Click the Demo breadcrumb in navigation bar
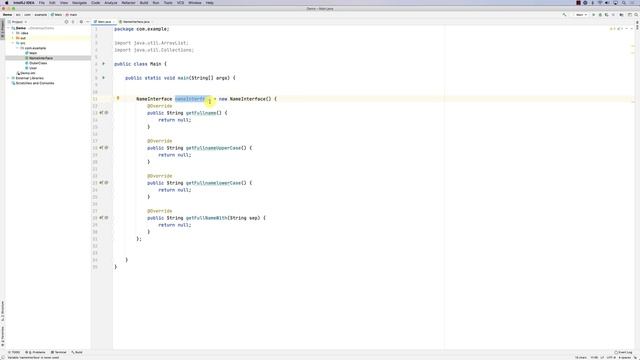This screenshot has width=640, height=360. [x=7, y=15]
